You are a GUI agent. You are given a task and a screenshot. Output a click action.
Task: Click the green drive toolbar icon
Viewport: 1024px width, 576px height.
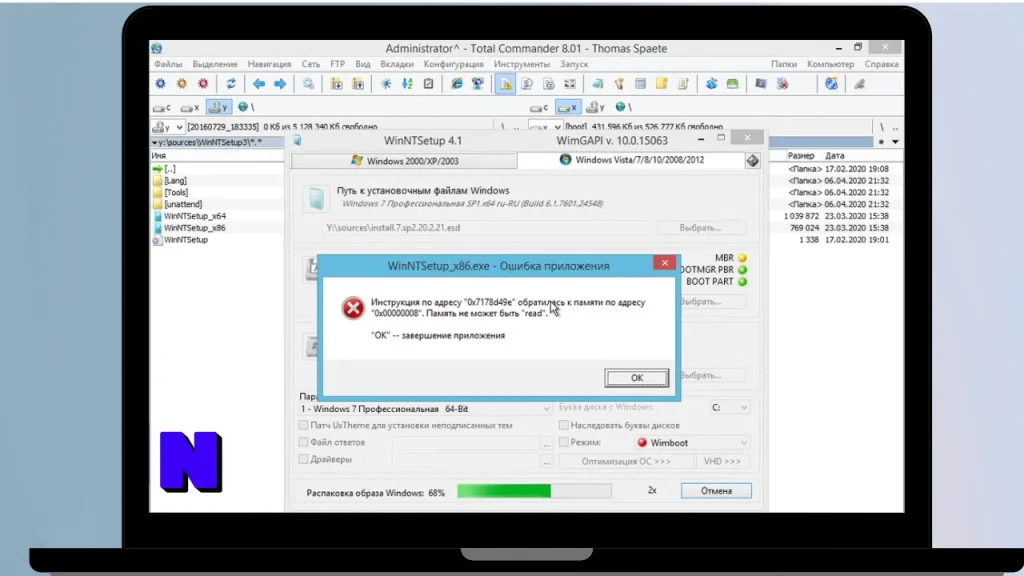click(x=732, y=84)
